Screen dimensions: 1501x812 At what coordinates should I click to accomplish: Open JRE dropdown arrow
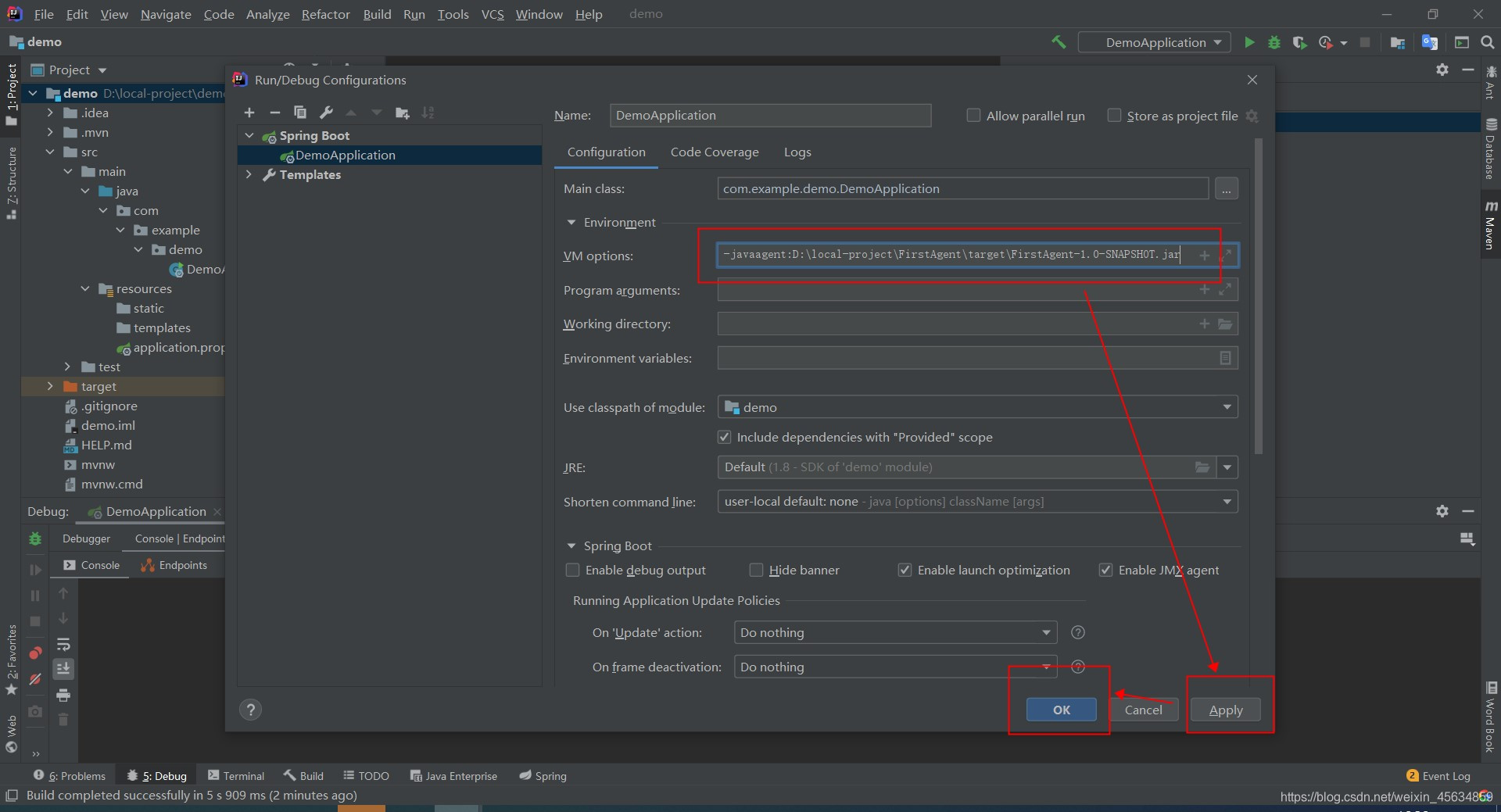(1227, 467)
